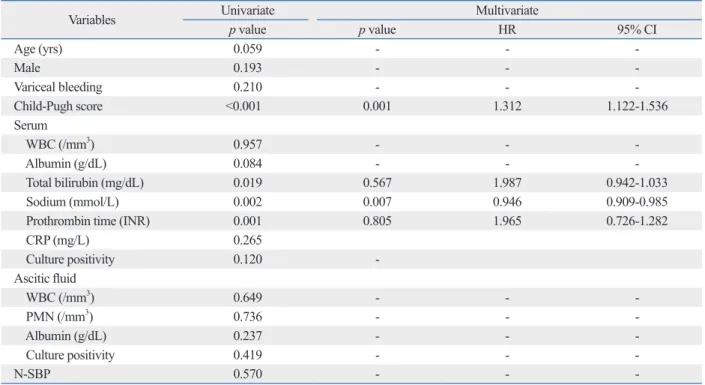Image resolution: width=705 pixels, height=385 pixels.
Task: Select the Age (yrs) row label
Action: point(38,49)
